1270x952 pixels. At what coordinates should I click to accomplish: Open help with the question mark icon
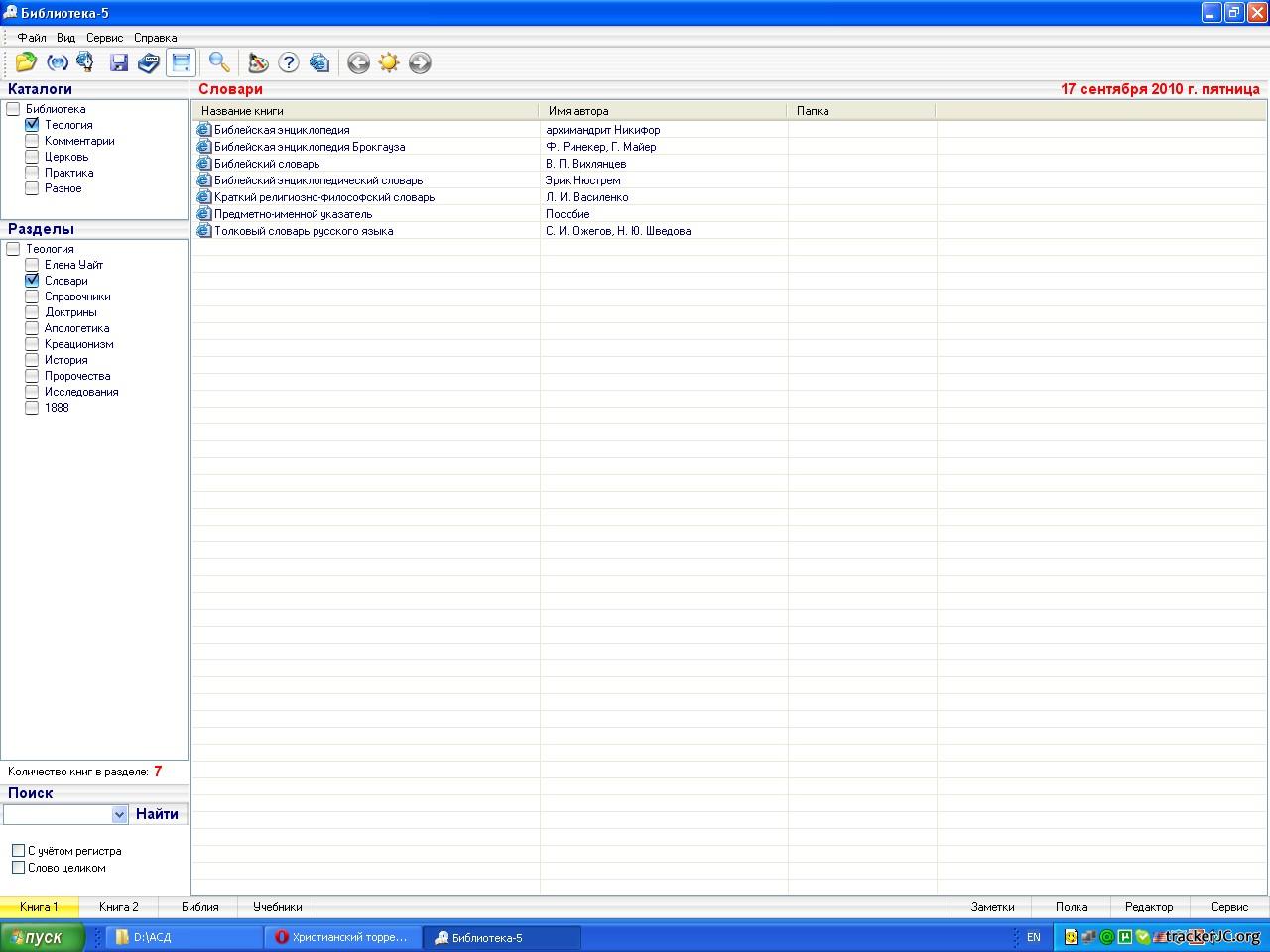click(x=289, y=62)
